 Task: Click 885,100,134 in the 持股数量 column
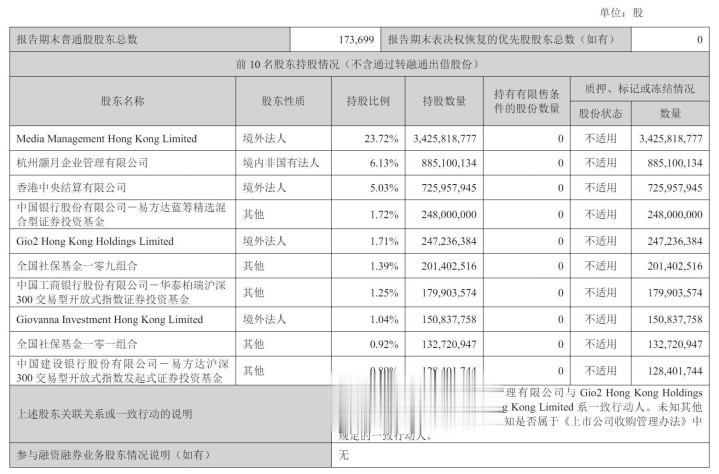point(449,163)
